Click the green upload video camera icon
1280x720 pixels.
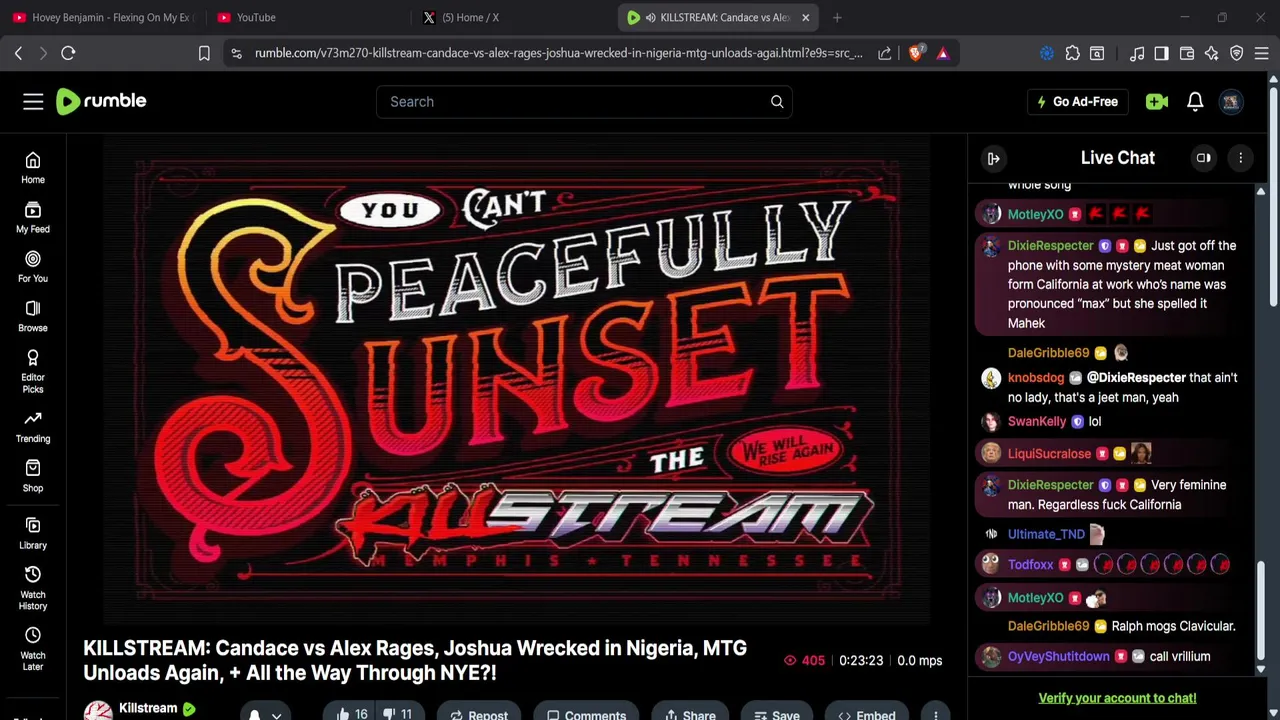coord(1157,101)
